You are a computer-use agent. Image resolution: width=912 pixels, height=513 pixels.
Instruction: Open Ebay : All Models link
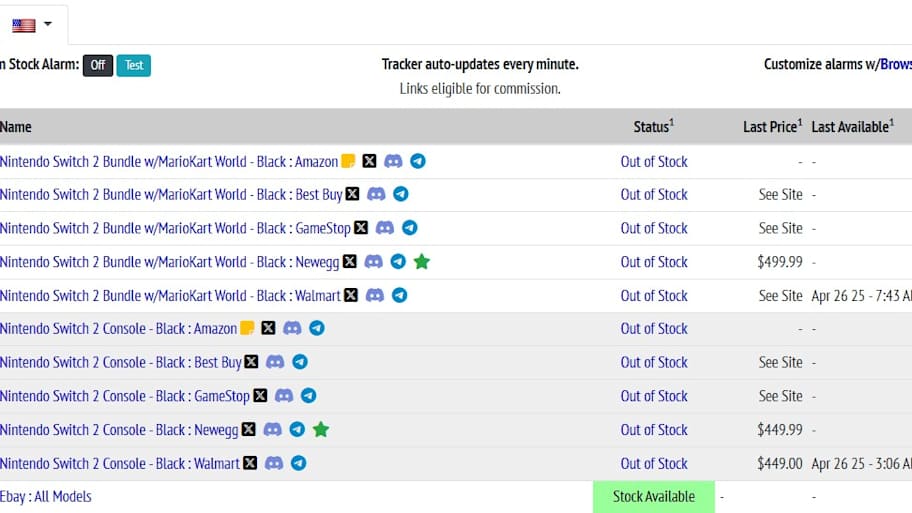[46, 497]
